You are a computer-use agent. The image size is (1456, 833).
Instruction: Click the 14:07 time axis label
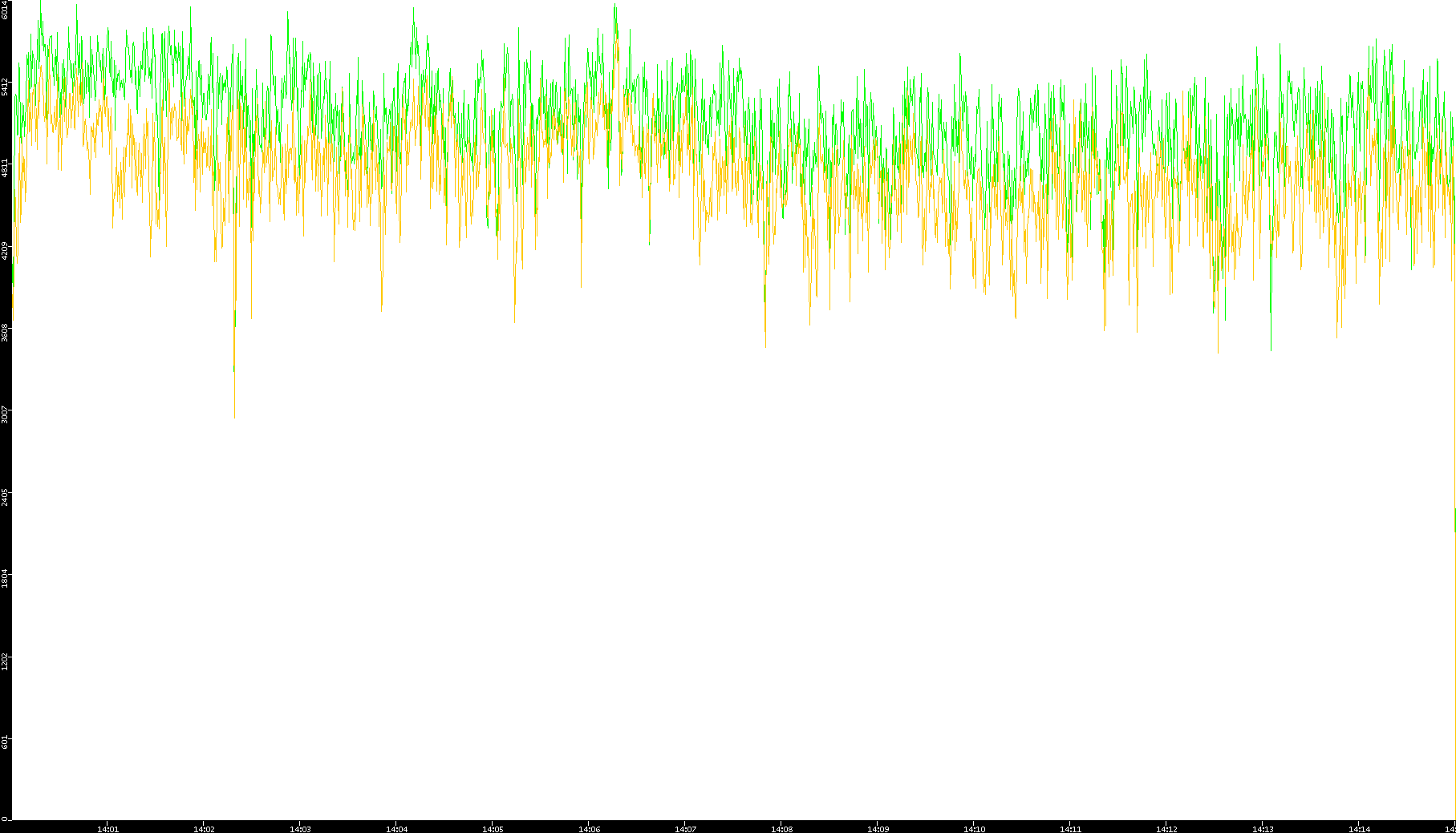pos(685,829)
